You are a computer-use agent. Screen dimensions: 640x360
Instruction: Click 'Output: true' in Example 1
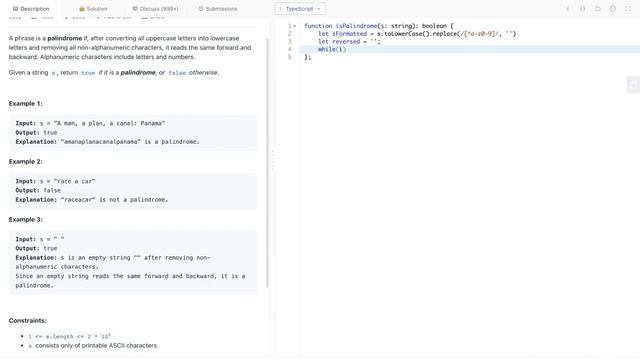36,133
